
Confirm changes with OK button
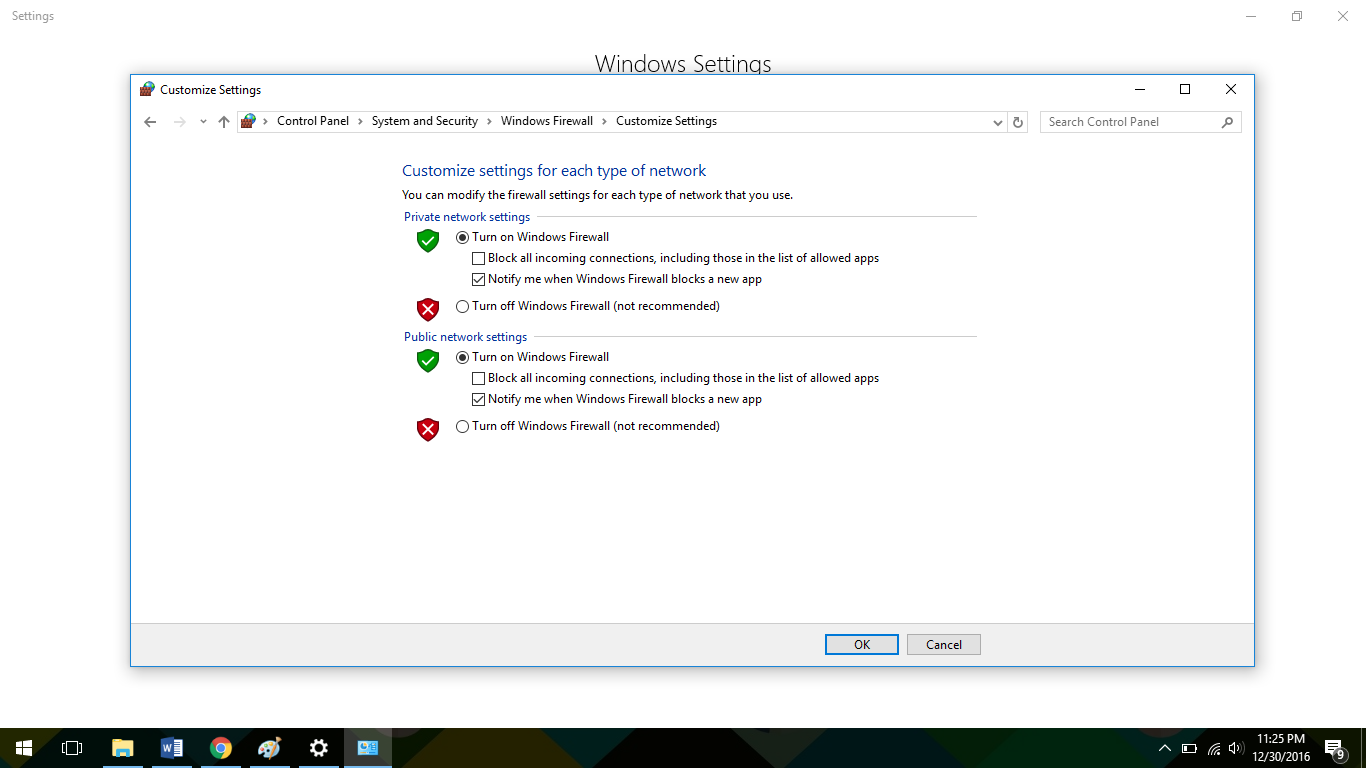(862, 645)
